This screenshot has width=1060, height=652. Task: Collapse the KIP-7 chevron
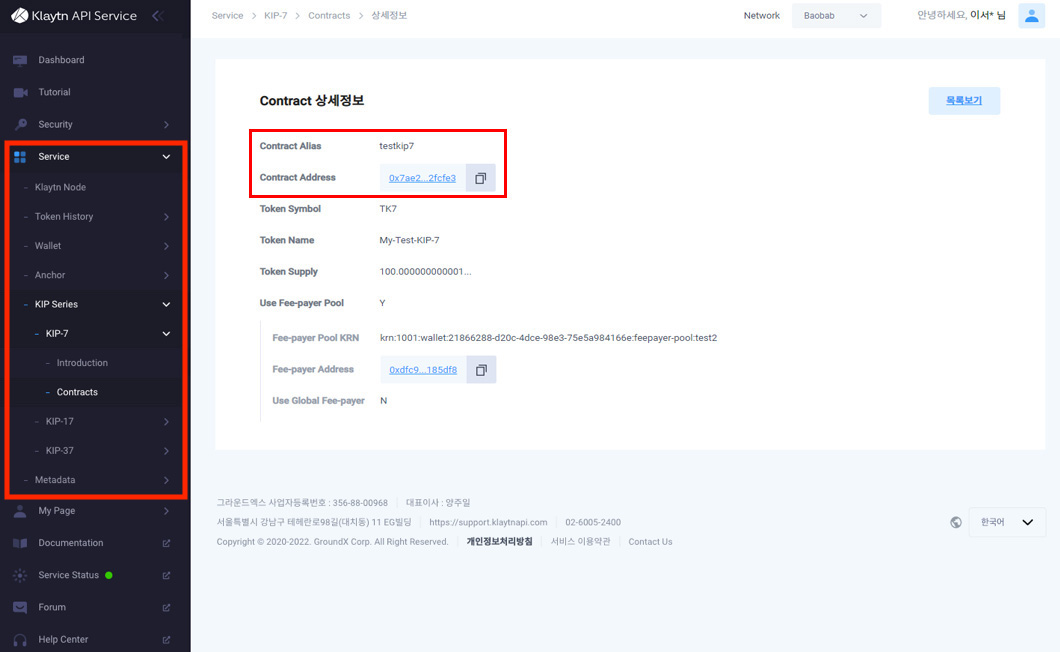point(166,333)
